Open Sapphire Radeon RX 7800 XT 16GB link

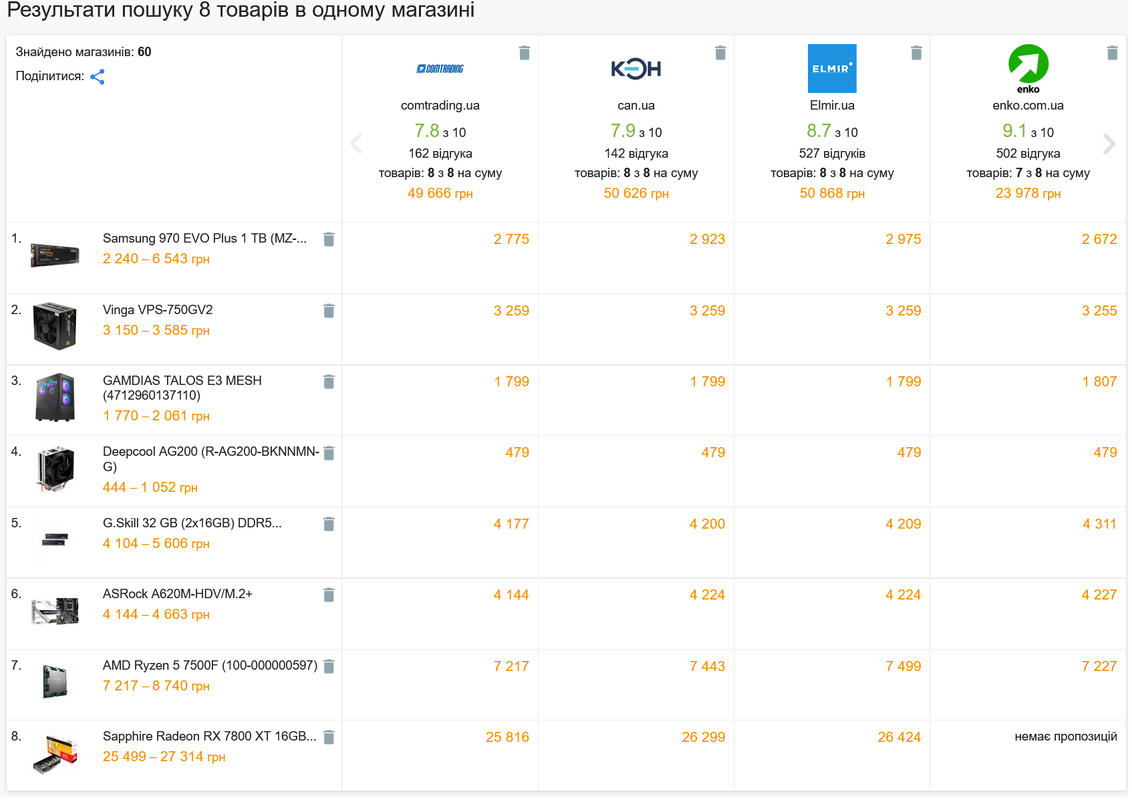click(210, 736)
